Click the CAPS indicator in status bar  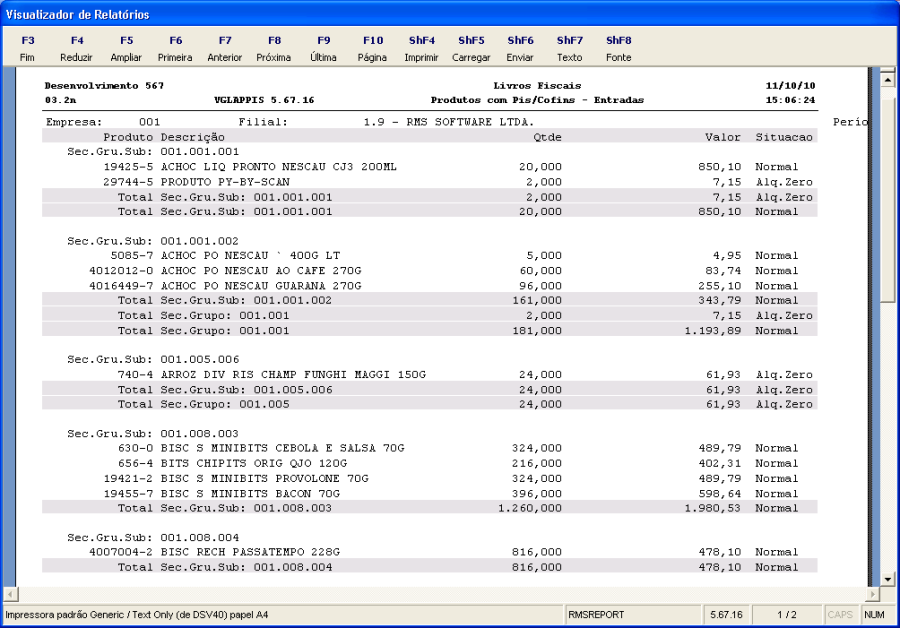coord(840,615)
